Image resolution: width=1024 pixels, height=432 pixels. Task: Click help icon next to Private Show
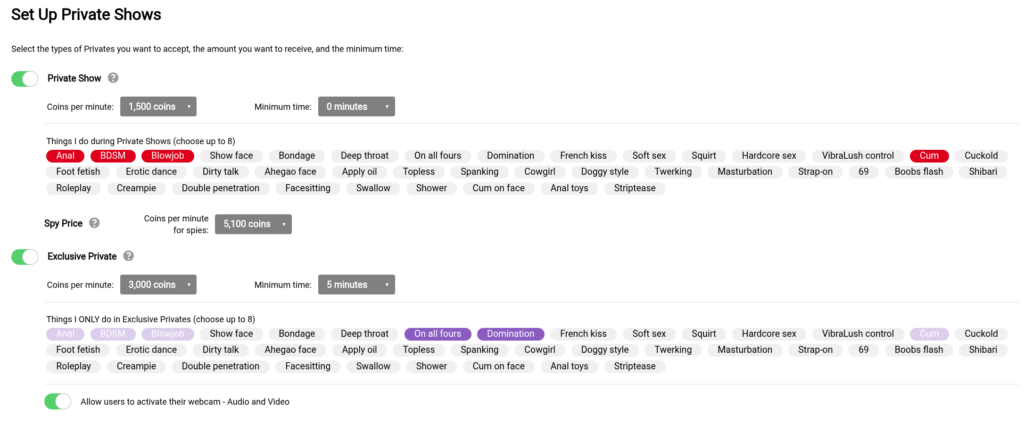[x=113, y=78]
